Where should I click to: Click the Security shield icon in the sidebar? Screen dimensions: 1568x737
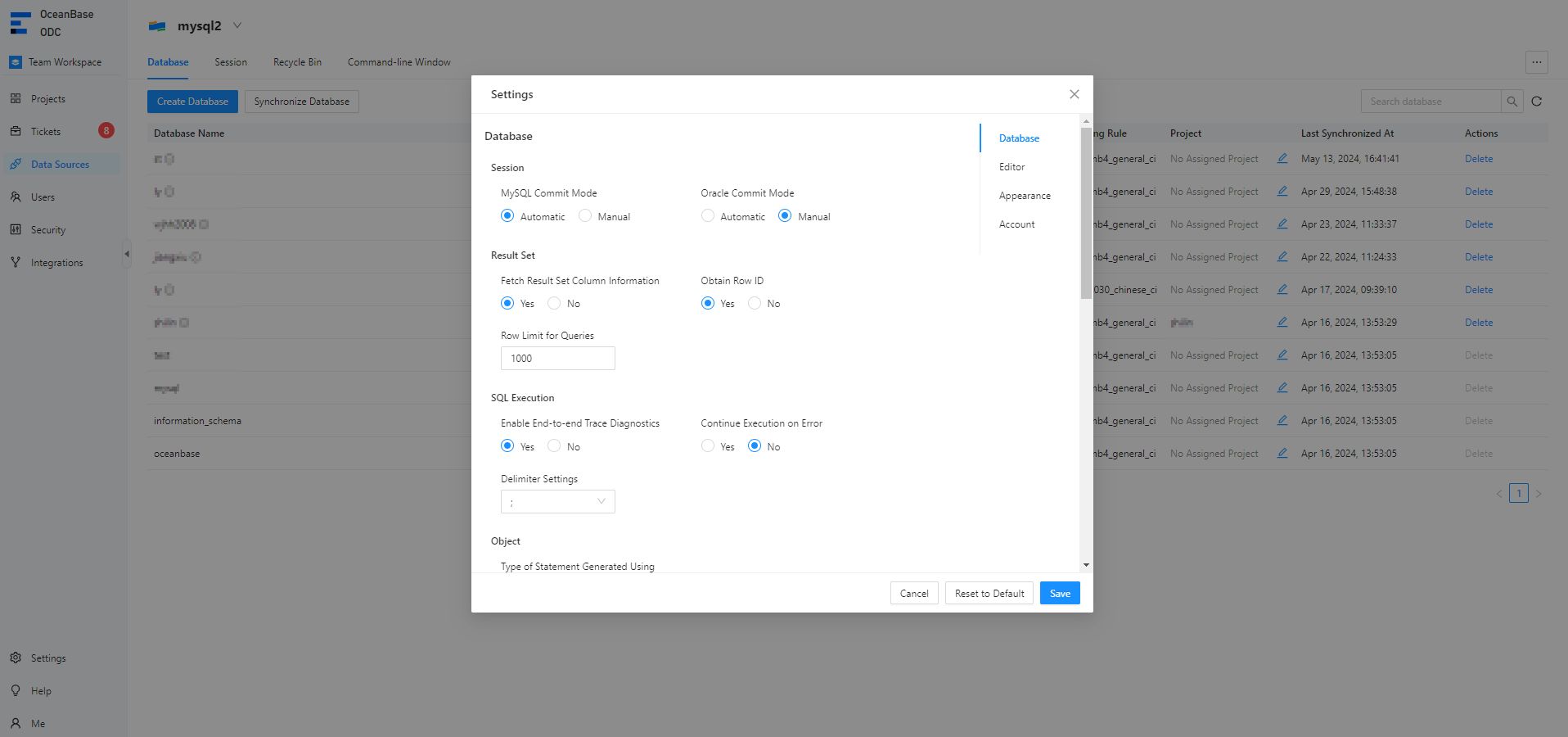point(16,229)
